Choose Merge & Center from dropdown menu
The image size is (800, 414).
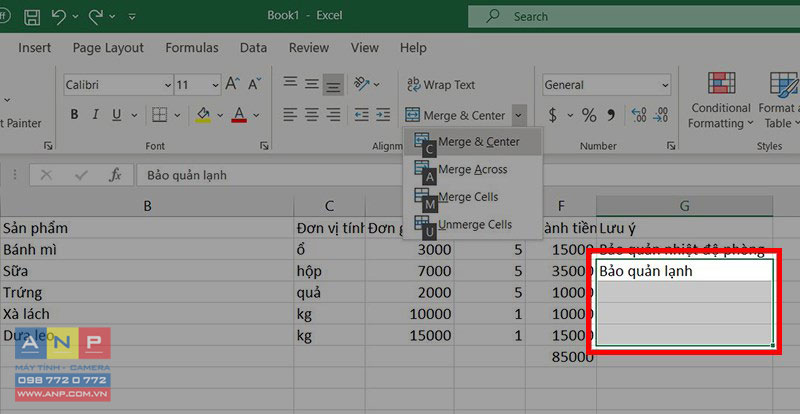tap(472, 142)
